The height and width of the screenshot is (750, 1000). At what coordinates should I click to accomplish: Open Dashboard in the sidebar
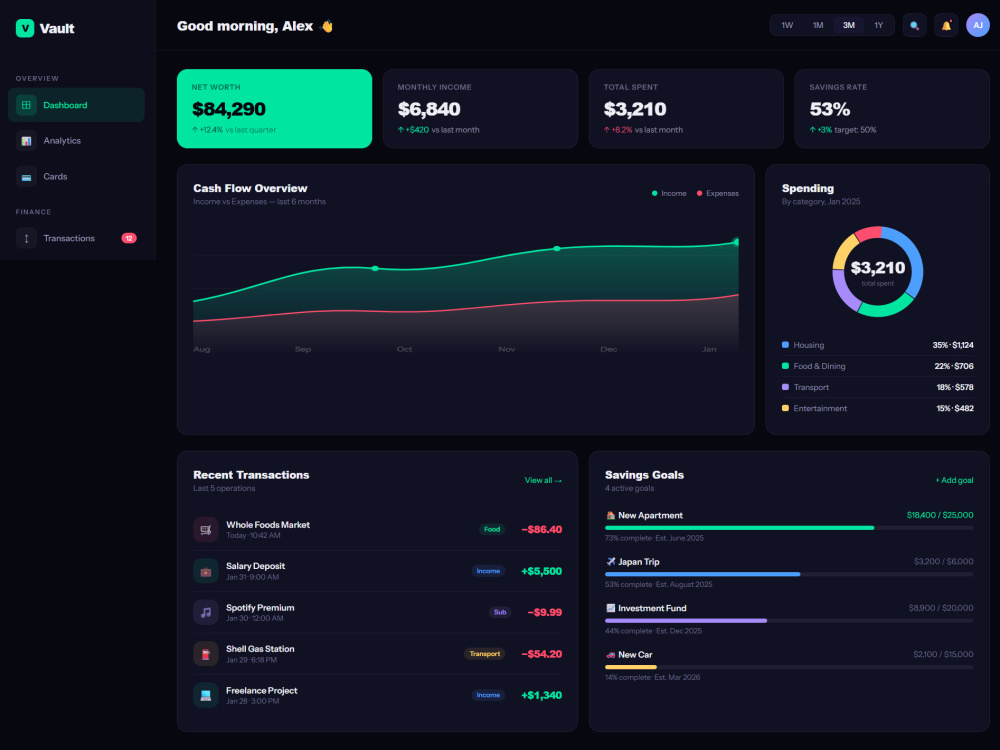tap(77, 105)
